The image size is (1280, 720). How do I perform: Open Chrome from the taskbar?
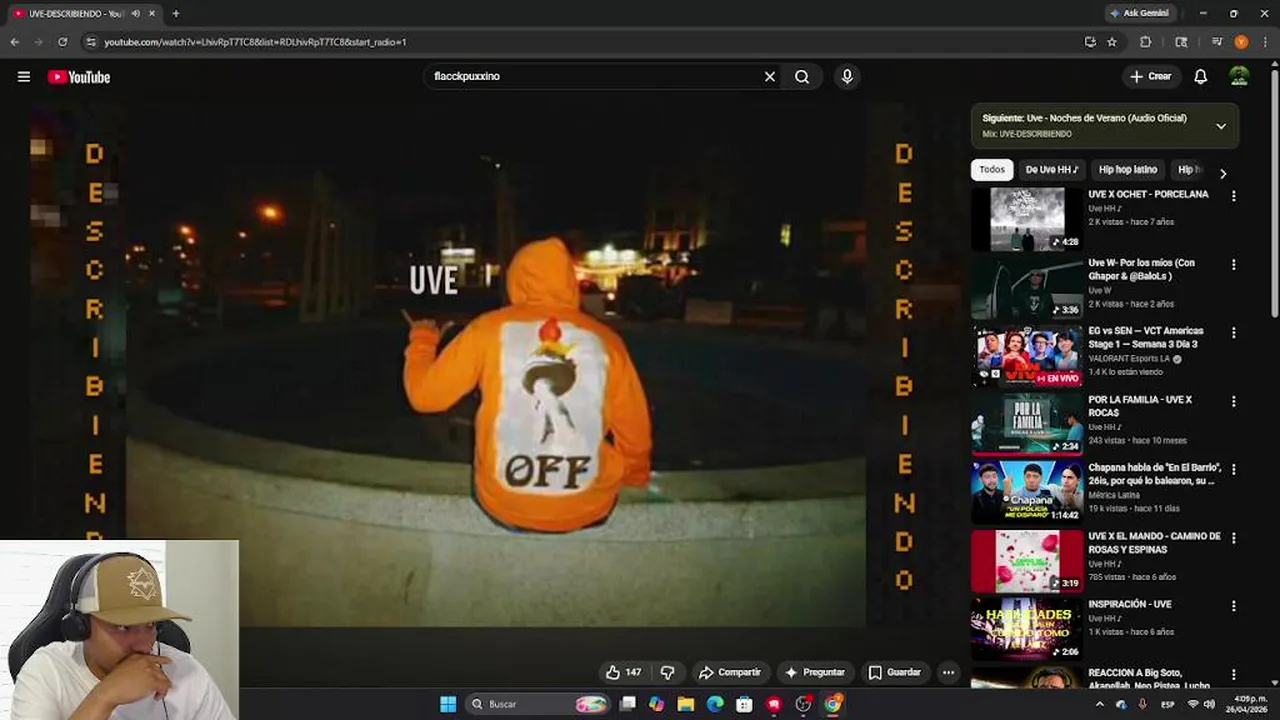[832, 704]
